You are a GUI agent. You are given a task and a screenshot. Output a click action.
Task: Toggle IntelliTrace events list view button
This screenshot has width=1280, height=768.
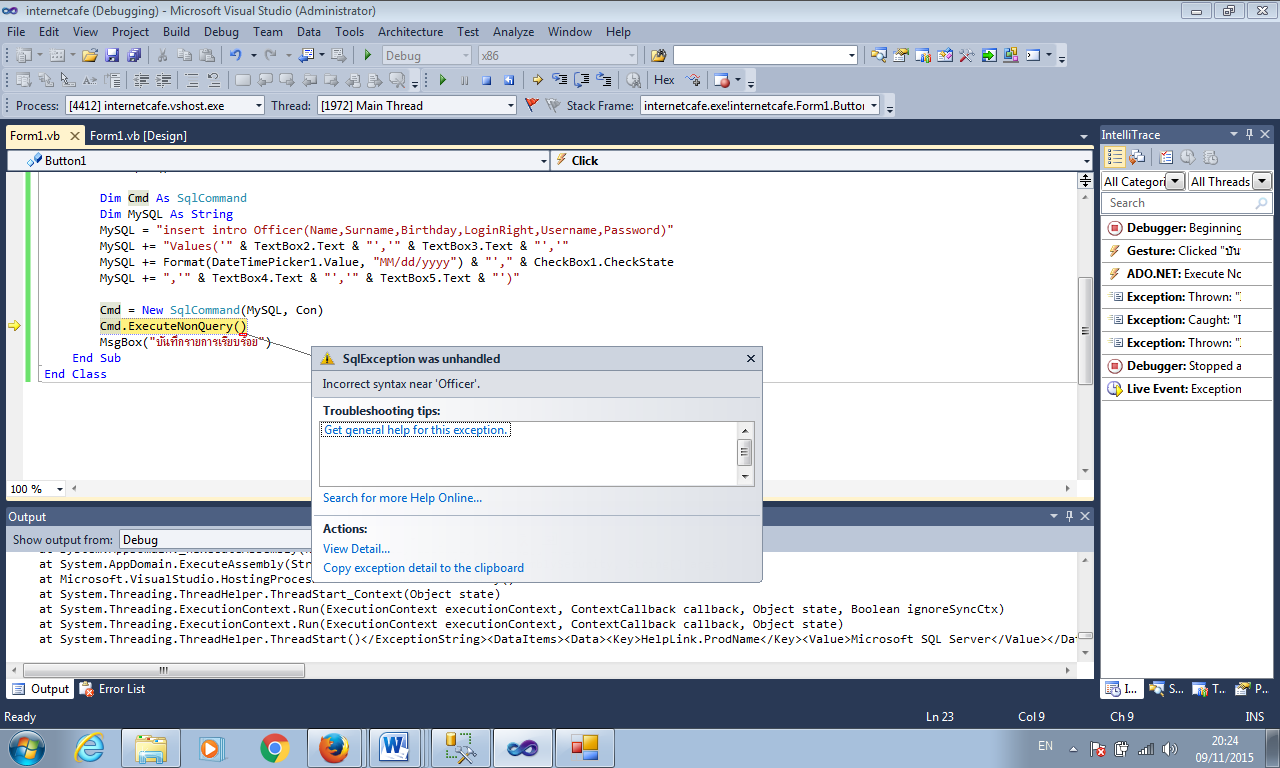pyautogui.click(x=1115, y=157)
